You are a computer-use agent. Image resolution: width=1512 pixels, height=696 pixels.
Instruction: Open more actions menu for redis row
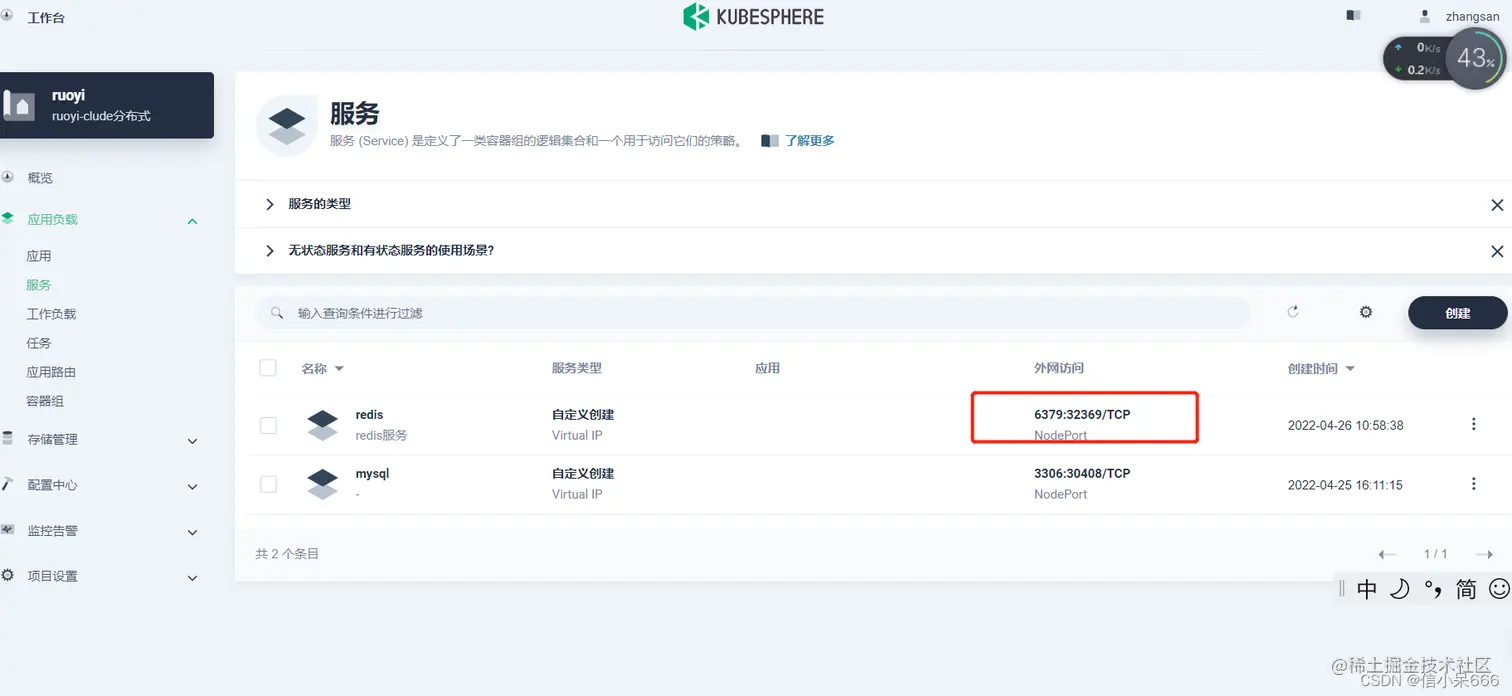pyautogui.click(x=1473, y=424)
